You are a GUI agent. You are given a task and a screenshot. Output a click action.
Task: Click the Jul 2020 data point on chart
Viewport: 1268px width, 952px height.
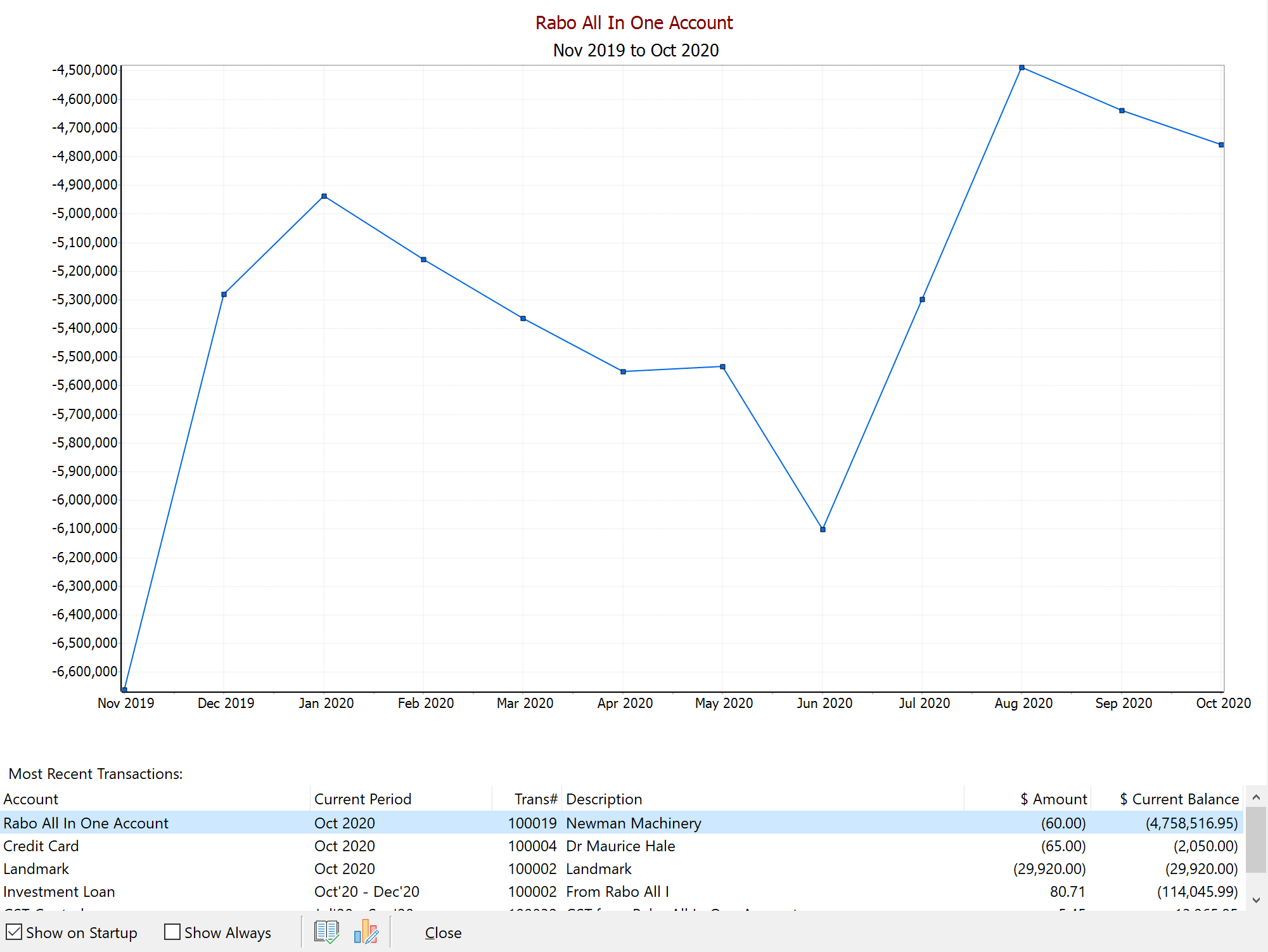(922, 299)
